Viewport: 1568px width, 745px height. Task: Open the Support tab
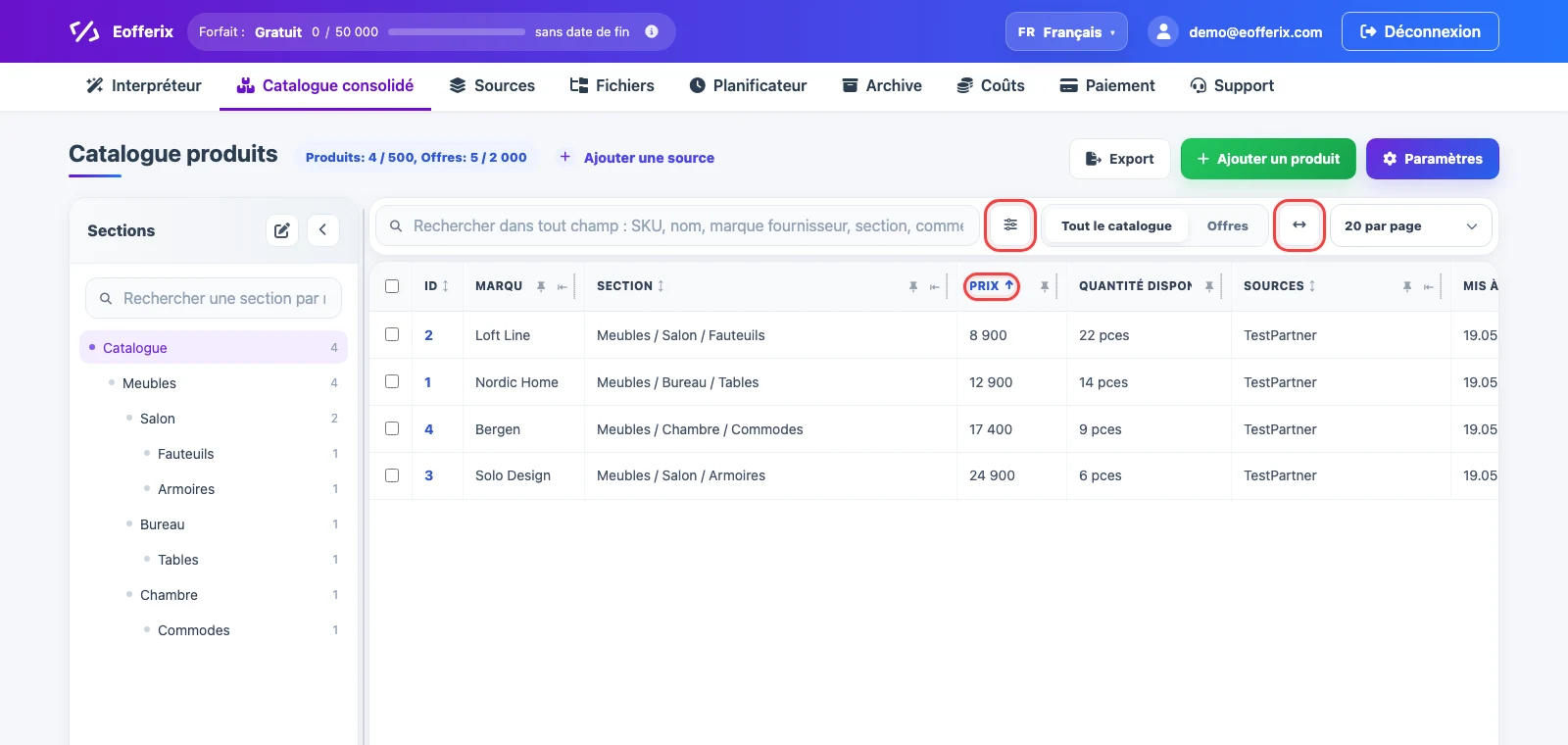[1232, 85]
